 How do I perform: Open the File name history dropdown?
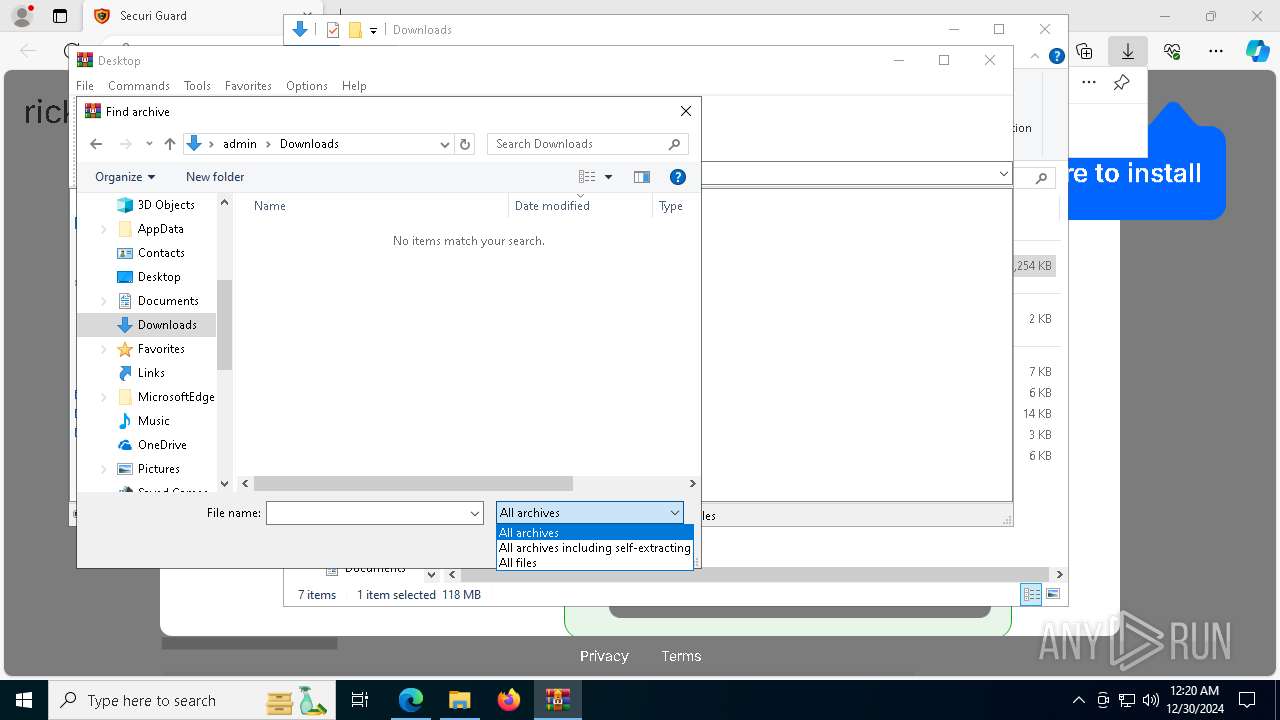pos(475,513)
